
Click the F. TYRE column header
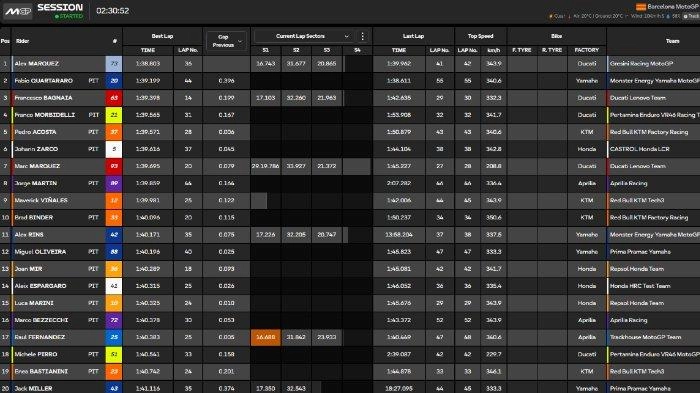(522, 50)
